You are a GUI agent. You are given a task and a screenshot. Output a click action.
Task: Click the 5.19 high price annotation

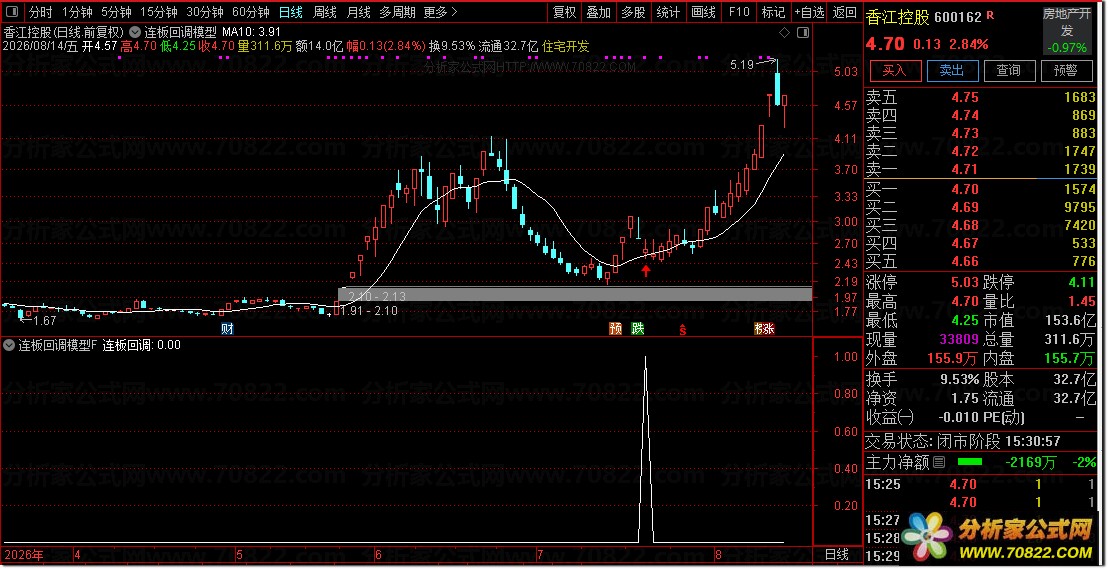pyautogui.click(x=742, y=65)
